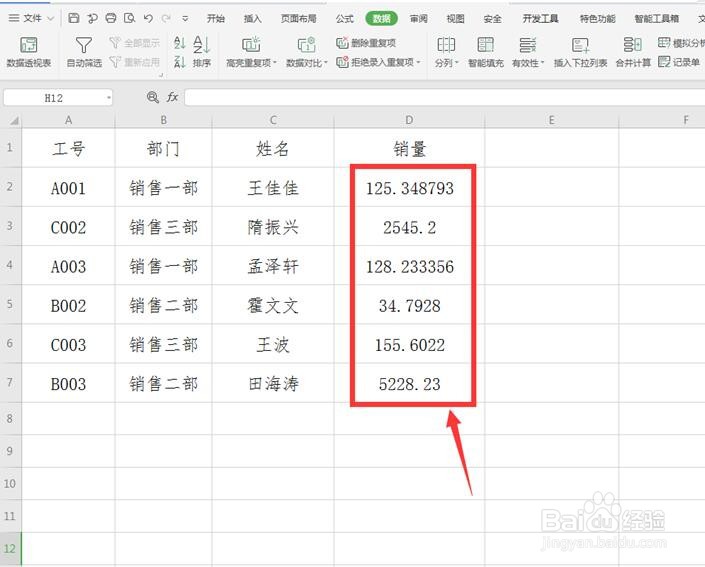705x567 pixels.
Task: Select the 销售二部 cell in row 5
Action: [164, 305]
